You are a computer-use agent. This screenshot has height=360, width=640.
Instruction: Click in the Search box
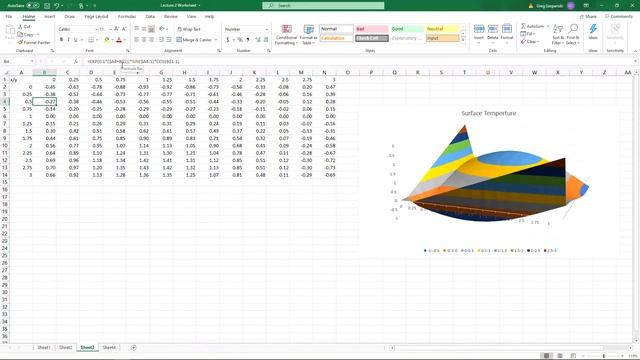(x=323, y=6)
